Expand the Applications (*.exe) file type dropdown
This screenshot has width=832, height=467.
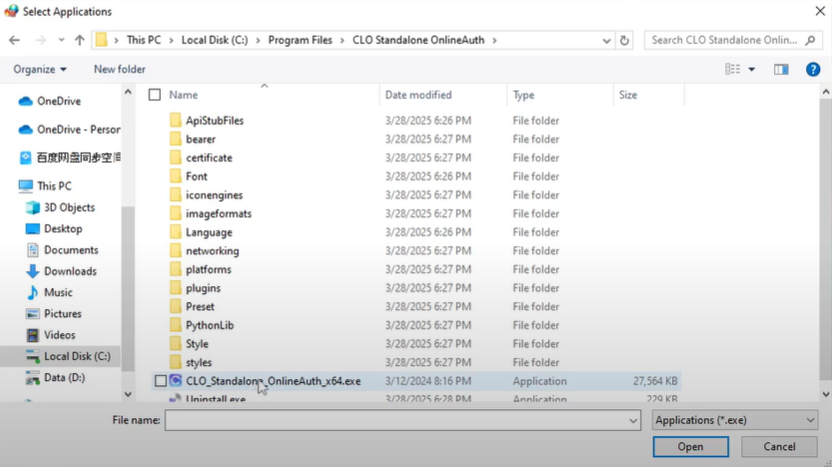pos(734,421)
